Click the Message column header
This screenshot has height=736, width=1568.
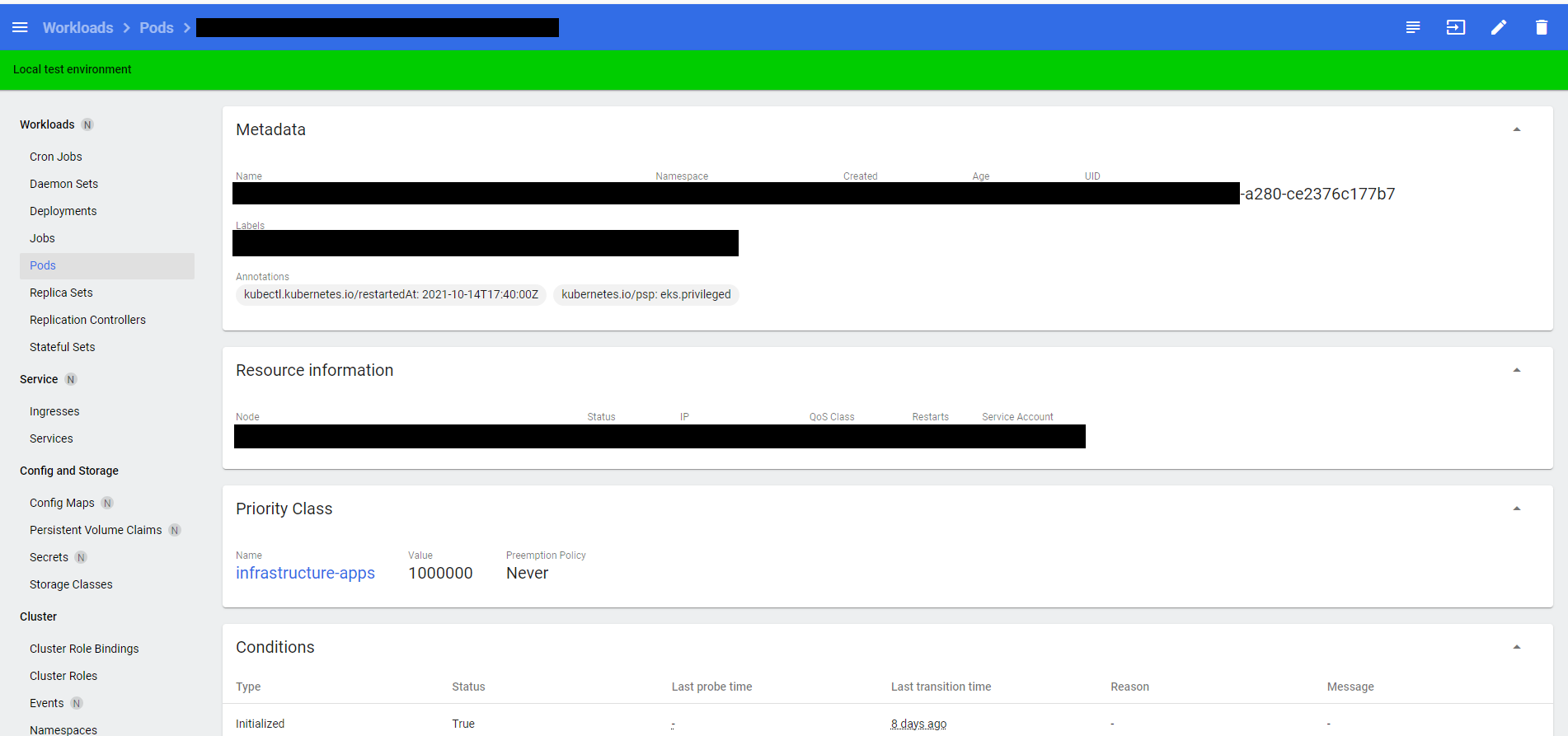click(x=1350, y=687)
